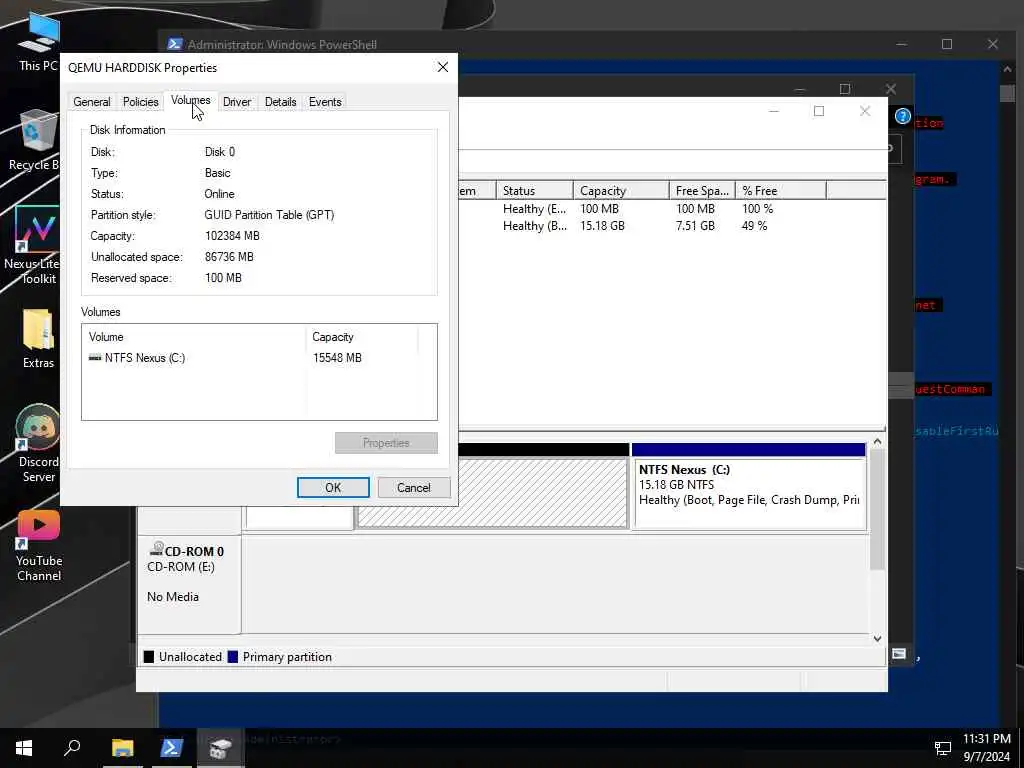This screenshot has width=1024, height=768.
Task: Click the NTFS Nexus volume drive icon
Action: point(95,358)
